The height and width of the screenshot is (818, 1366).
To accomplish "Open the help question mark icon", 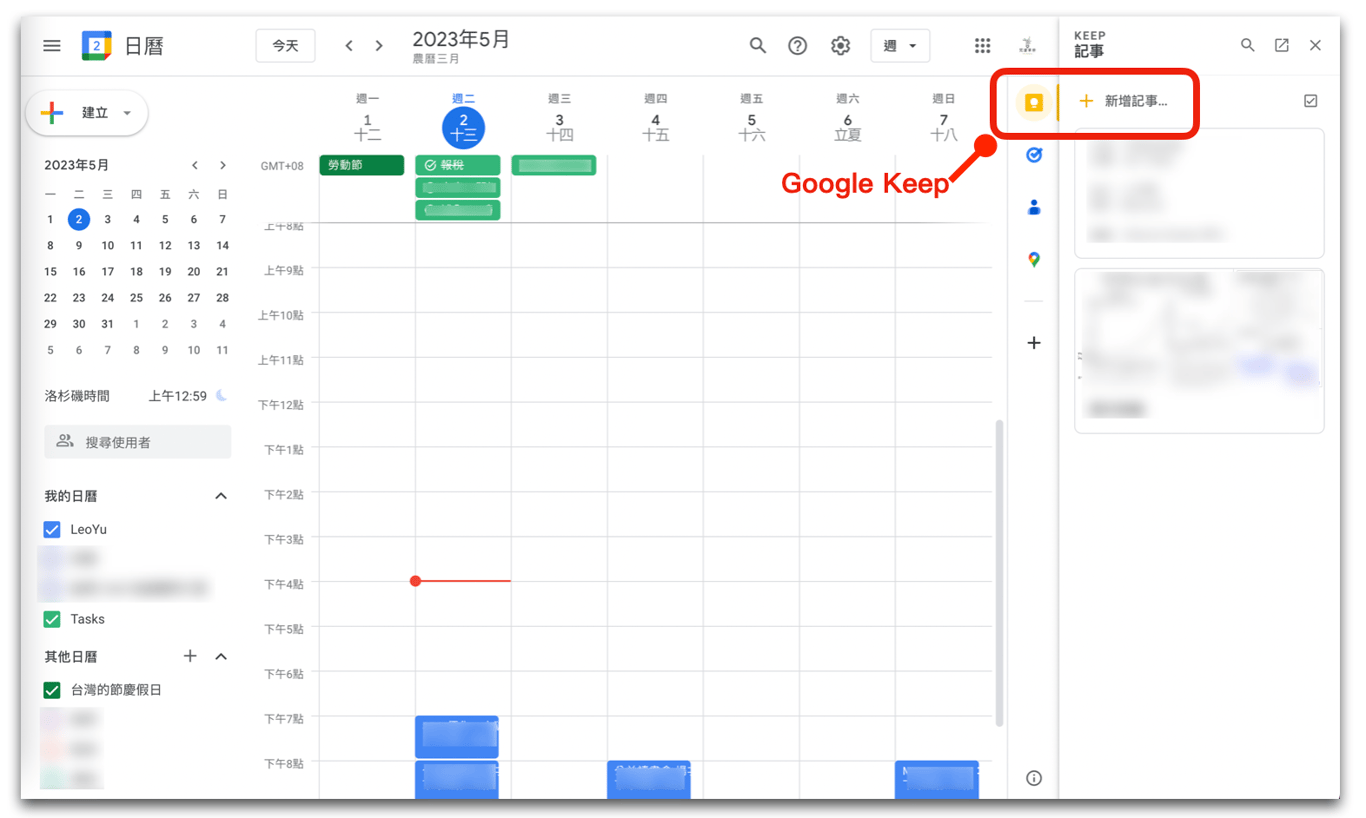I will pos(797,45).
